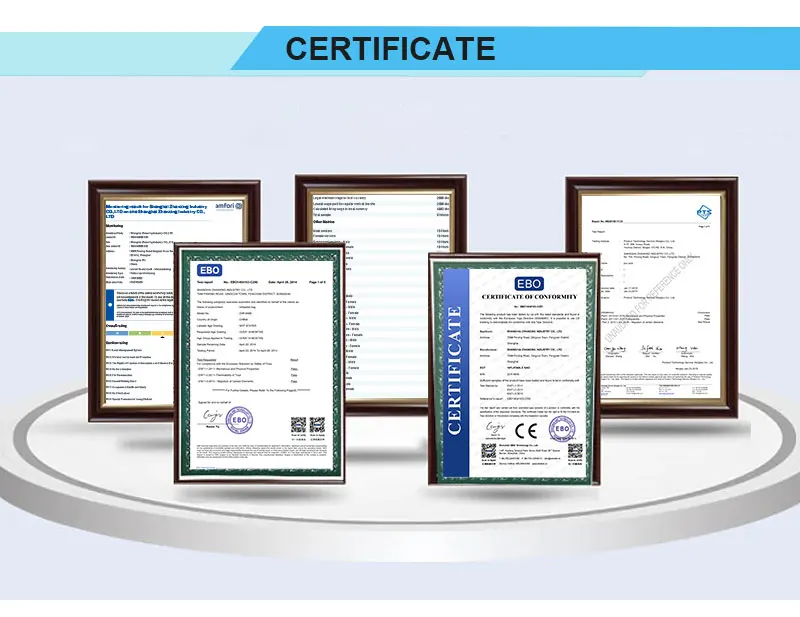Click the signature left of the CE mark
Image resolution: width=800 pixels, height=617 pixels.
coord(495,427)
